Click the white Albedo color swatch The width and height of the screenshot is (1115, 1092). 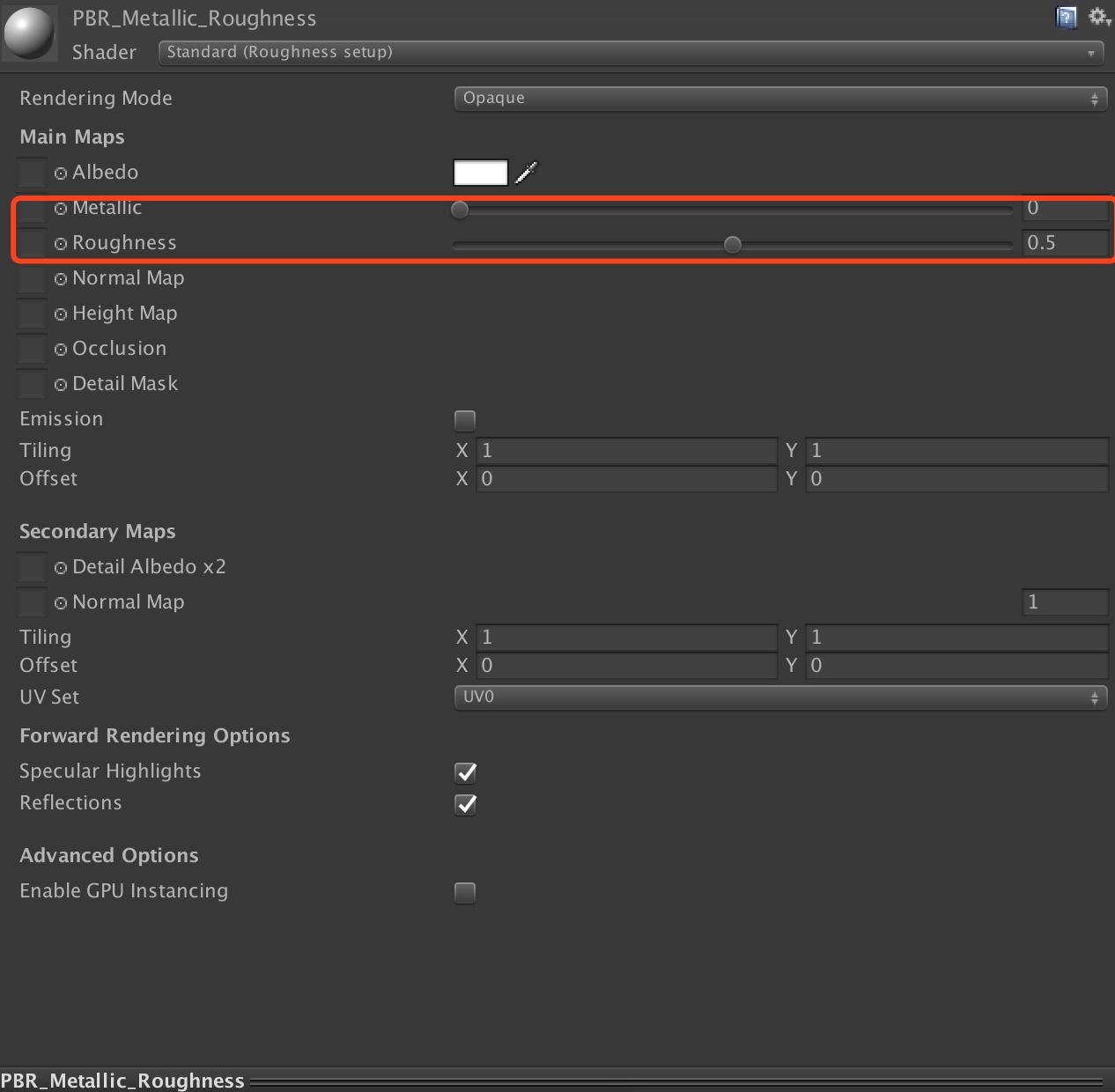click(480, 173)
